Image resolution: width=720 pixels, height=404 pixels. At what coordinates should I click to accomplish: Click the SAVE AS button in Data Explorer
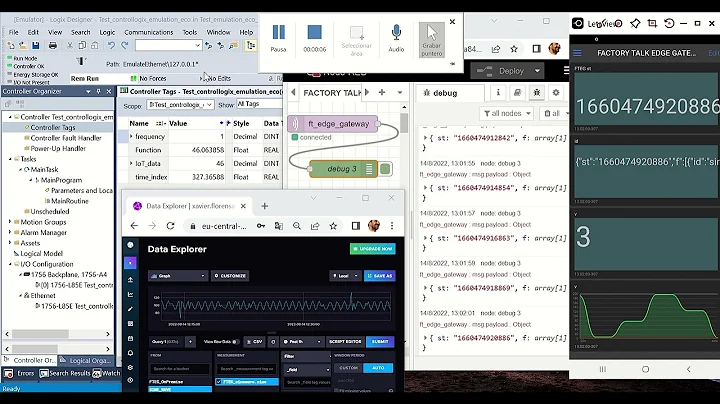380,276
